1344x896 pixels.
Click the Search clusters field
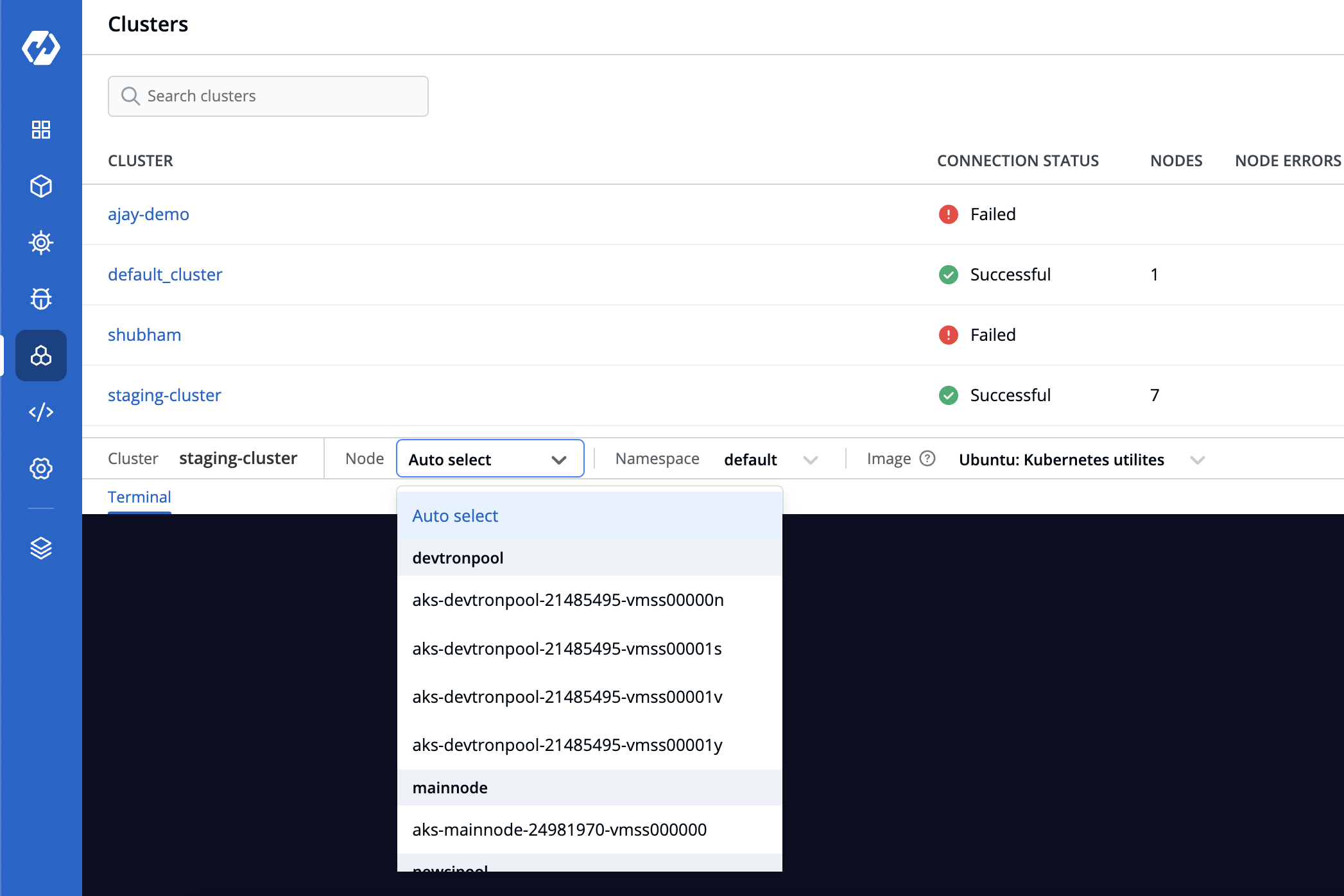[268, 96]
